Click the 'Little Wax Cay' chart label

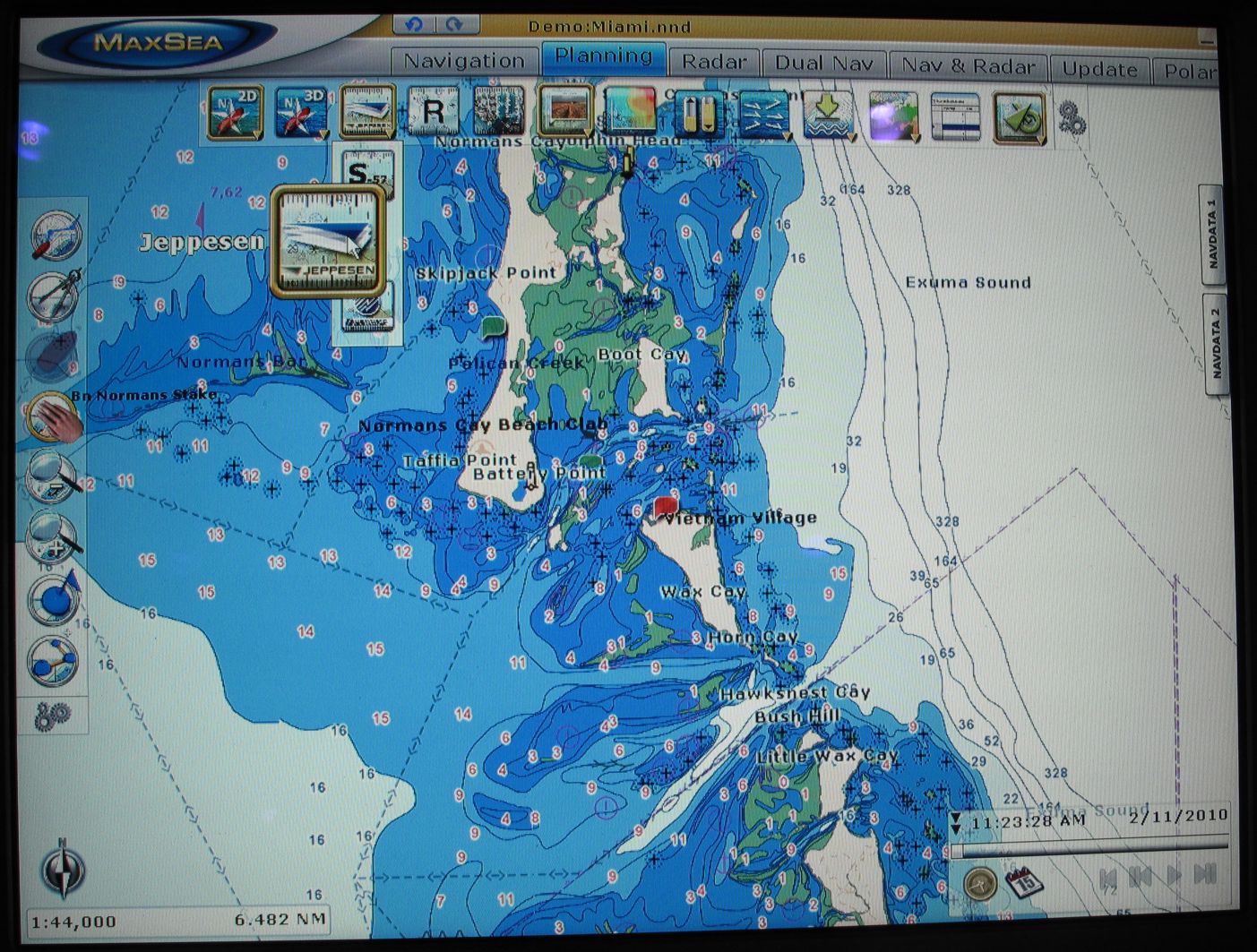[827, 756]
